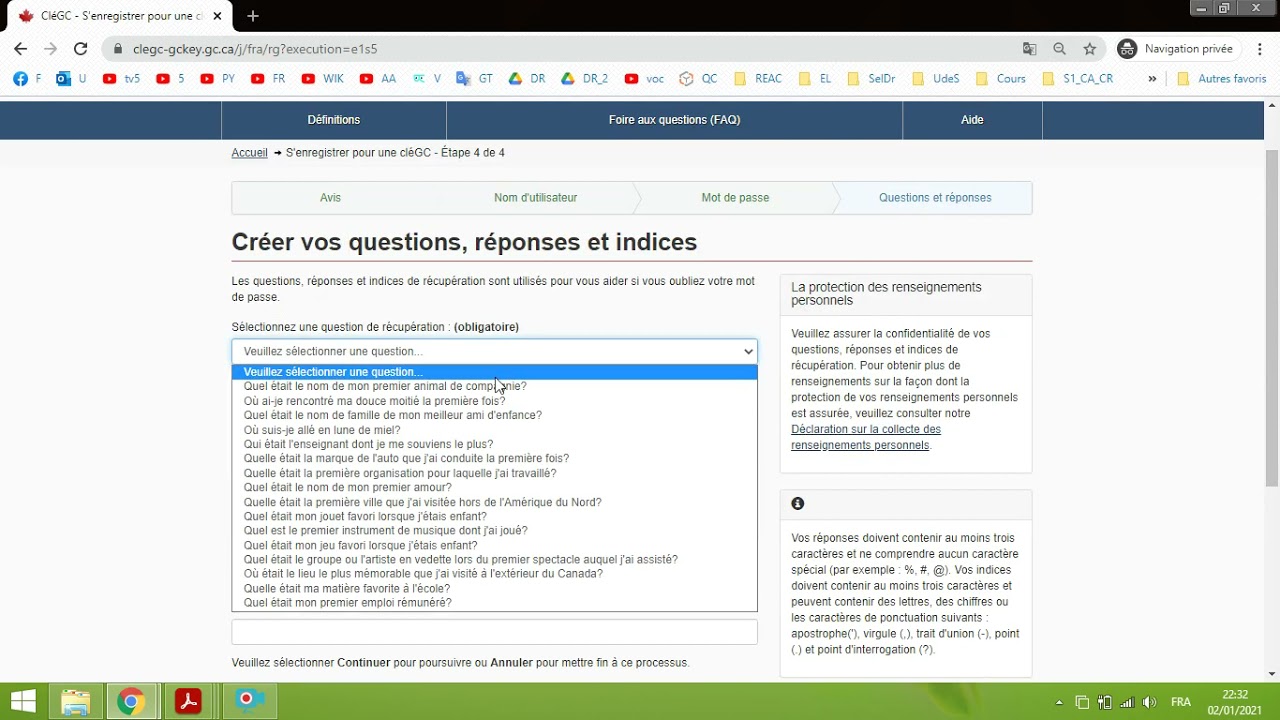Screen dimensions: 1280x720
Task: Select the Nom d'utilisateur step tab
Action: tap(535, 198)
